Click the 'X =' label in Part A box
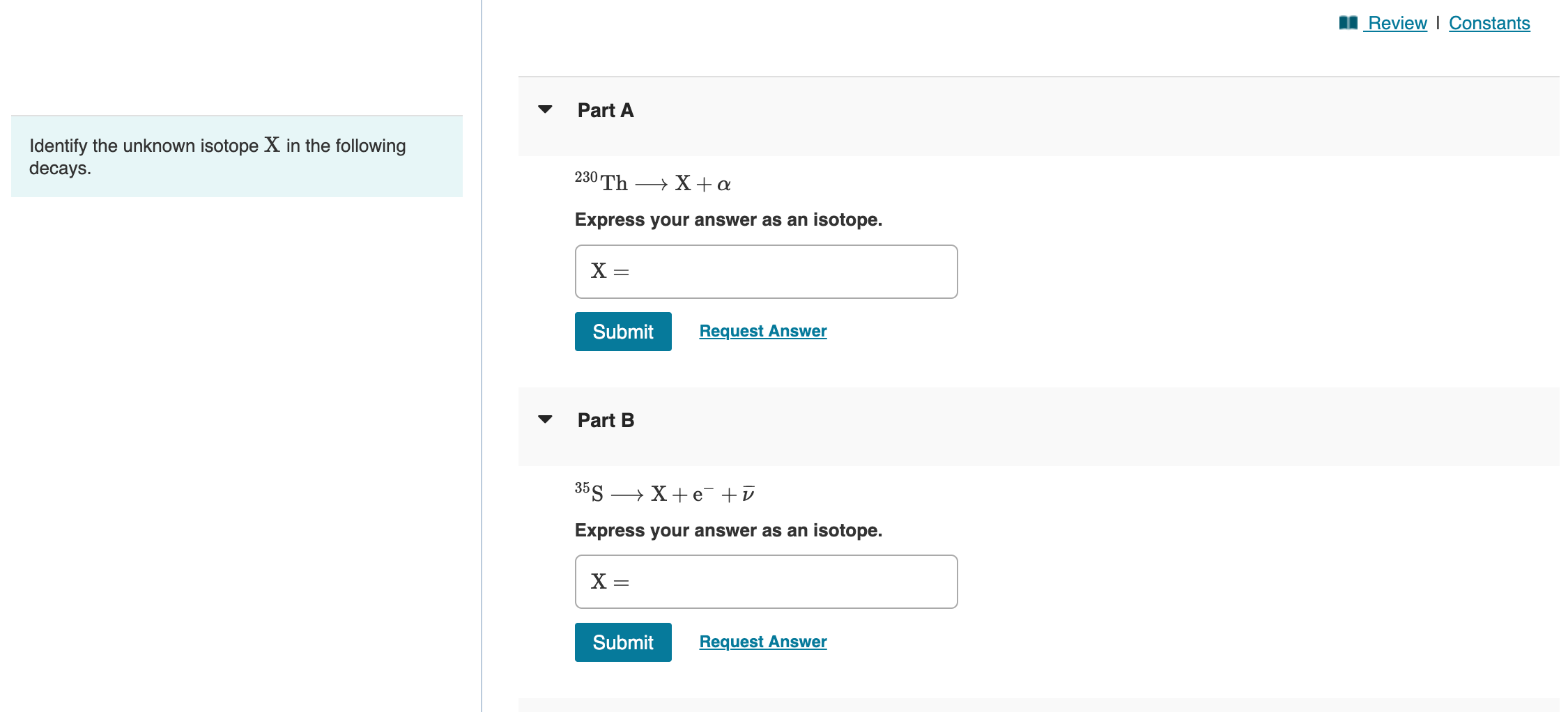This screenshot has height=712, width=1568. point(610,271)
